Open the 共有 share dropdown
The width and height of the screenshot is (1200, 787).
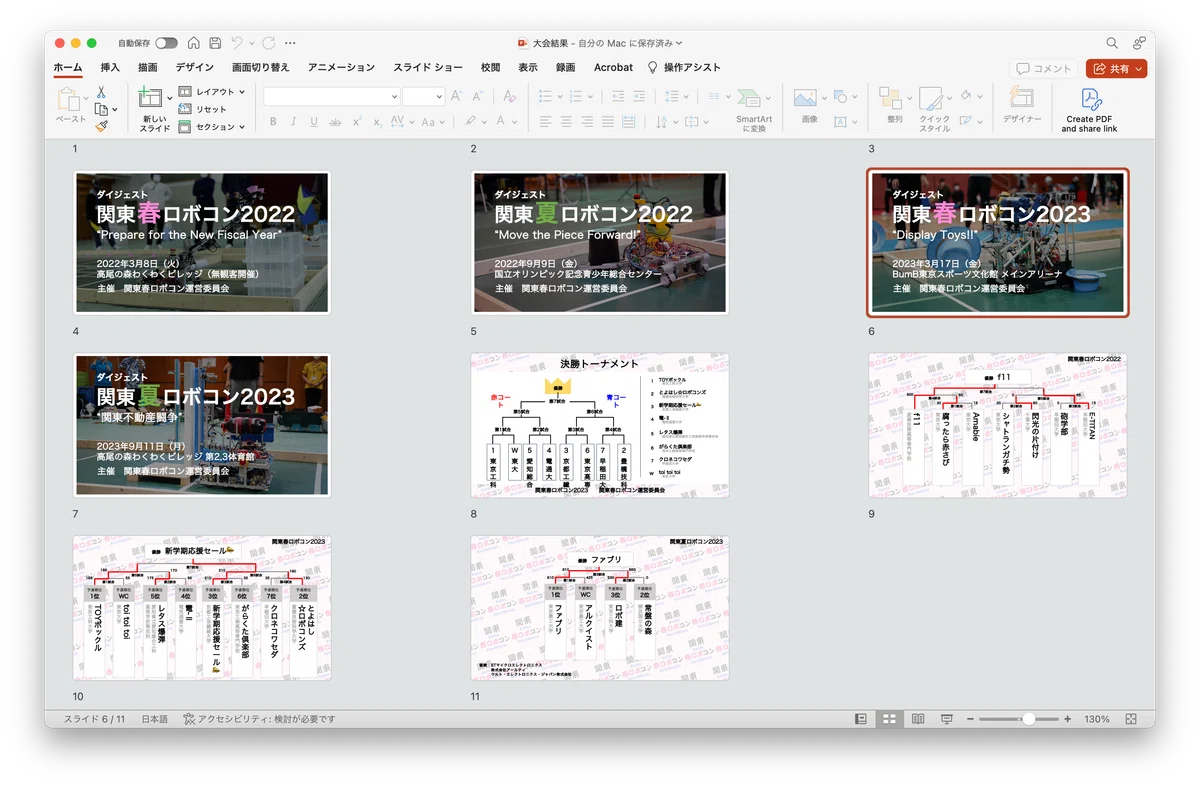click(x=1117, y=69)
